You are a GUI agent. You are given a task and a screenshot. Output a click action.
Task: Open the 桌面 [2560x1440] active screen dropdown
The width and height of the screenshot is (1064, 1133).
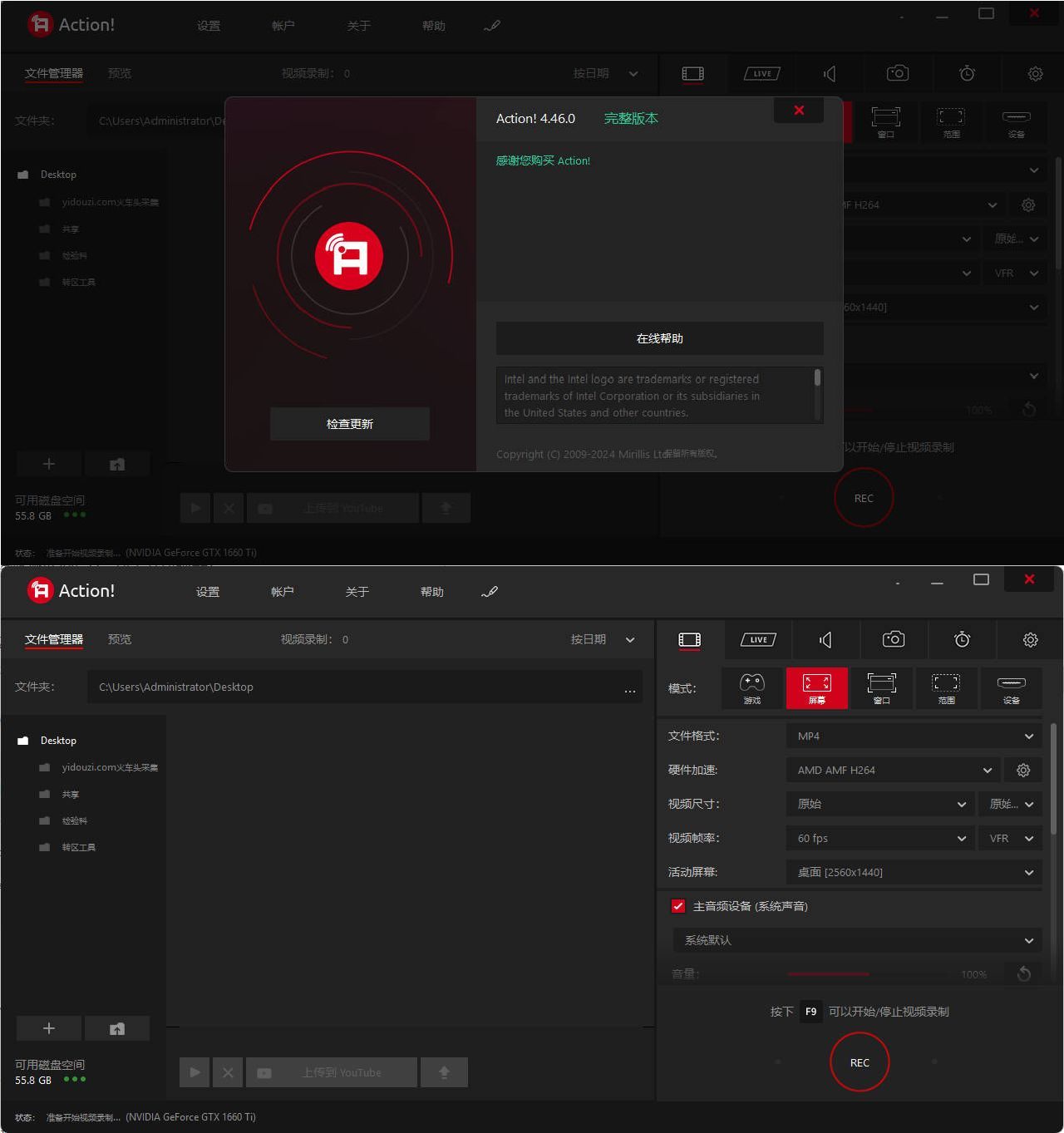[913, 873]
